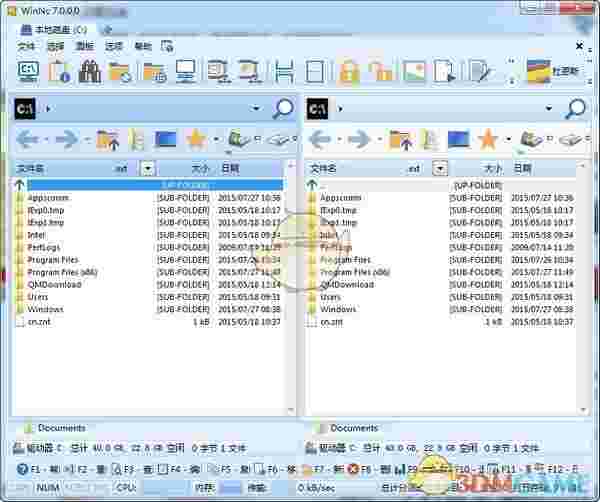Viewport: 600px width, 502px height.
Task: Click the F7 function key button
Action: click(323, 469)
